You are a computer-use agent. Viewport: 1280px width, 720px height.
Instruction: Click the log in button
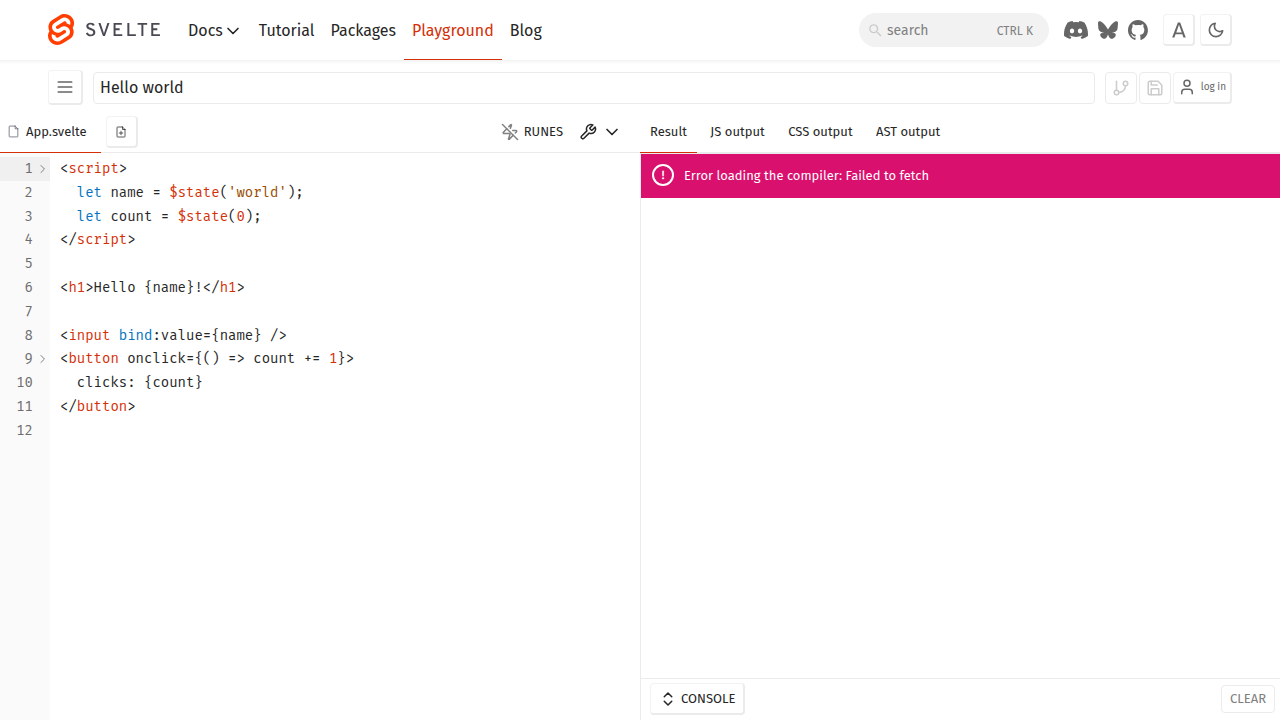(x=1202, y=88)
